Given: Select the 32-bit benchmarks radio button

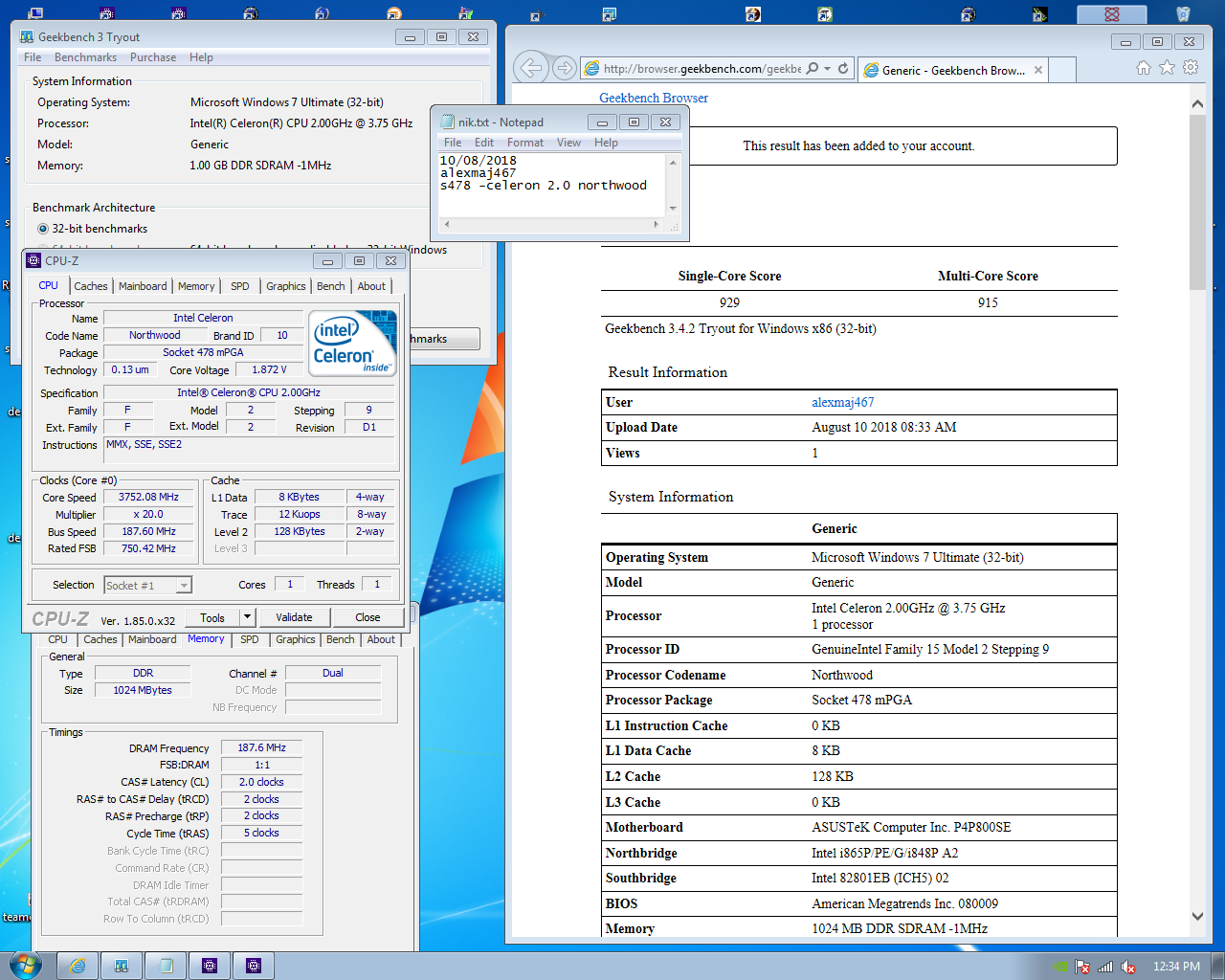Looking at the screenshot, I should click(43, 229).
